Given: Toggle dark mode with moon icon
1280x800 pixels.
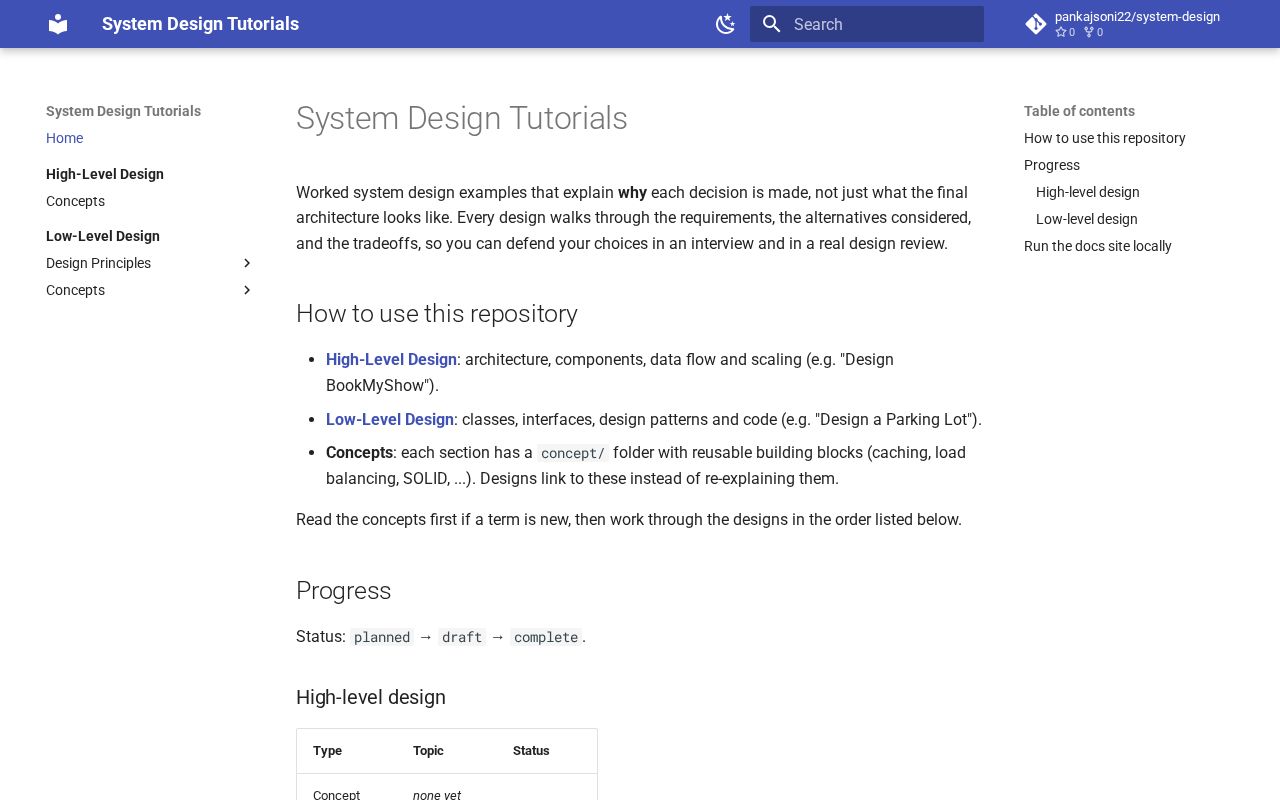Looking at the screenshot, I should pyautogui.click(x=726, y=24).
